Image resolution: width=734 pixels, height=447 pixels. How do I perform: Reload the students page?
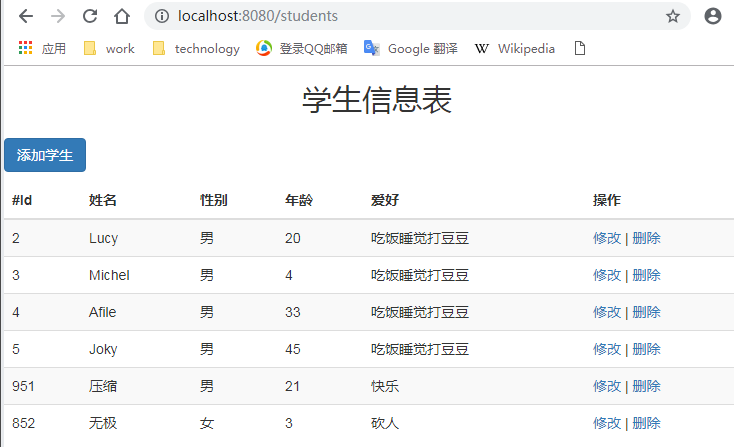(x=90, y=16)
